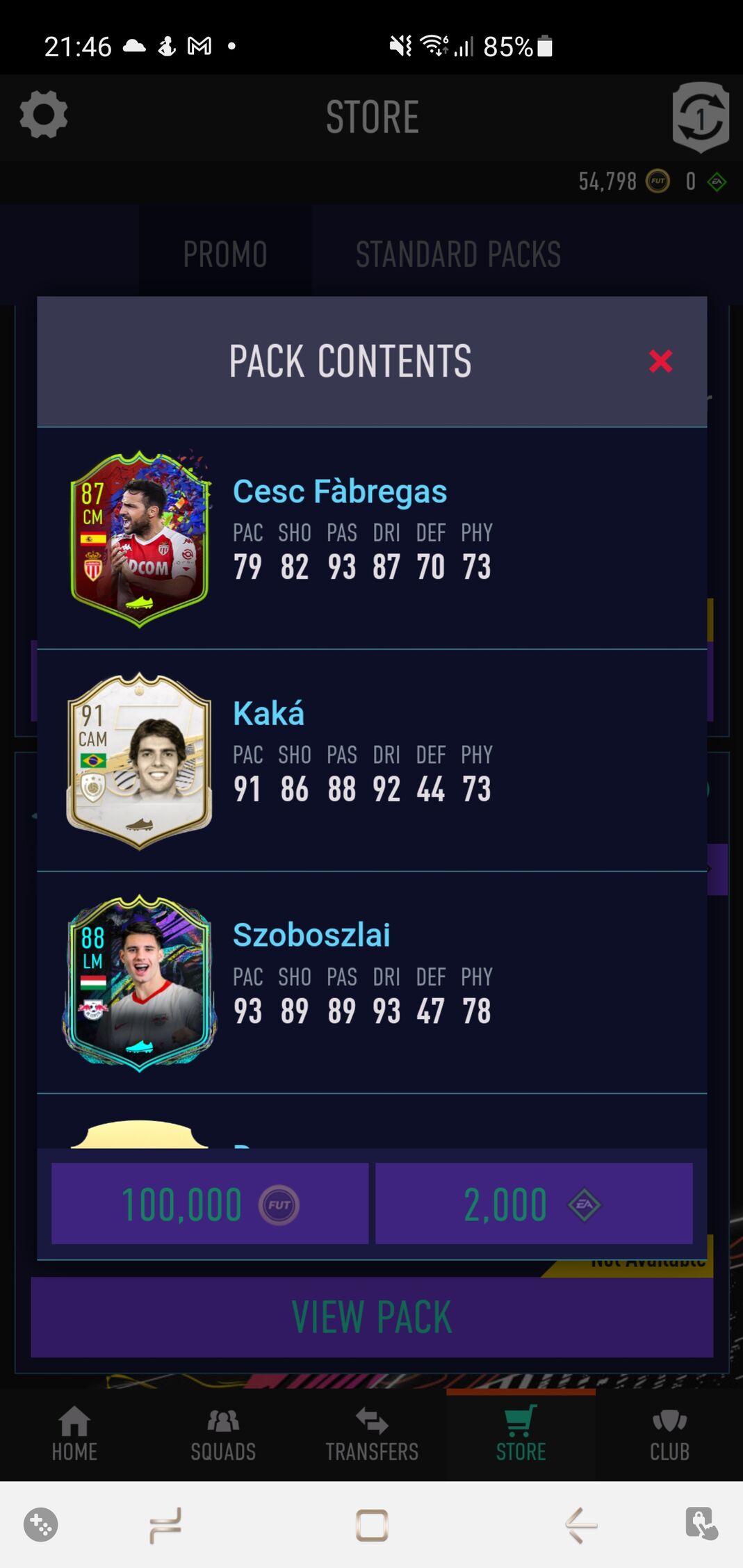Close the Pack Contents dialog
743x1568 pixels.
point(660,361)
